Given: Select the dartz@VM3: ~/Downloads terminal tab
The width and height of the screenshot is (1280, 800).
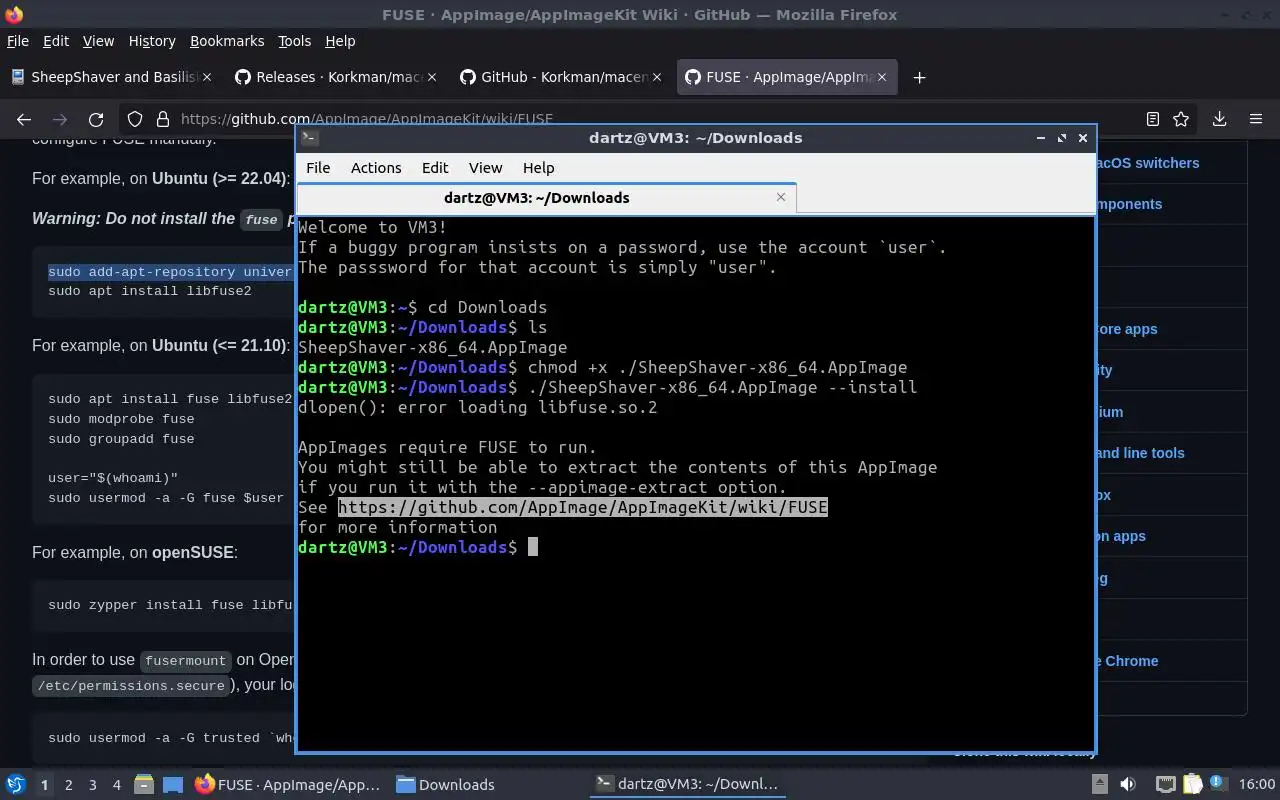Looking at the screenshot, I should pos(546,197).
